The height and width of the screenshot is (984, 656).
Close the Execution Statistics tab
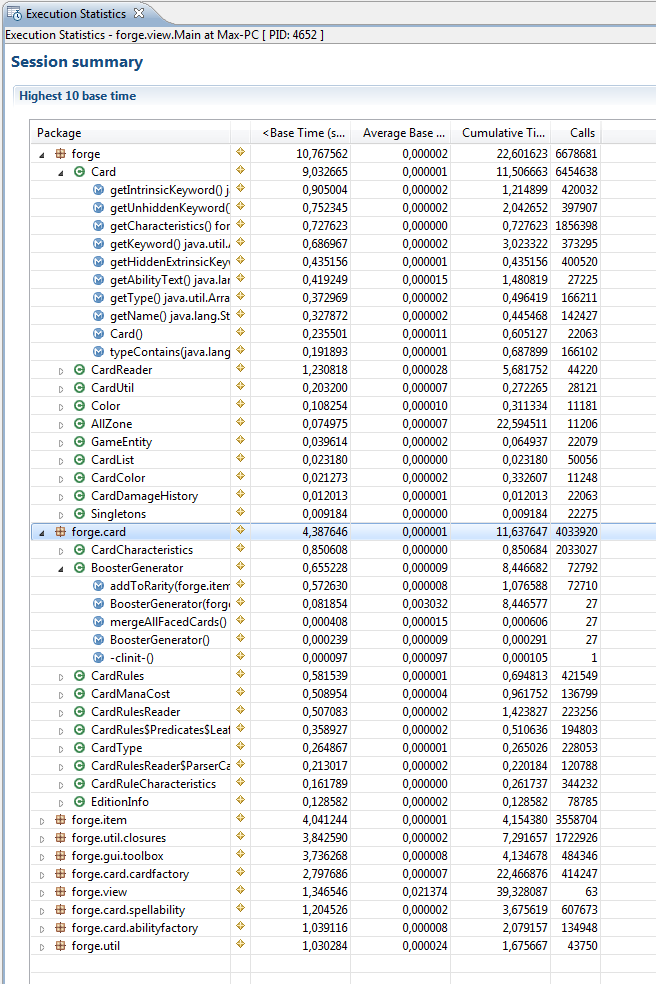click(x=139, y=14)
